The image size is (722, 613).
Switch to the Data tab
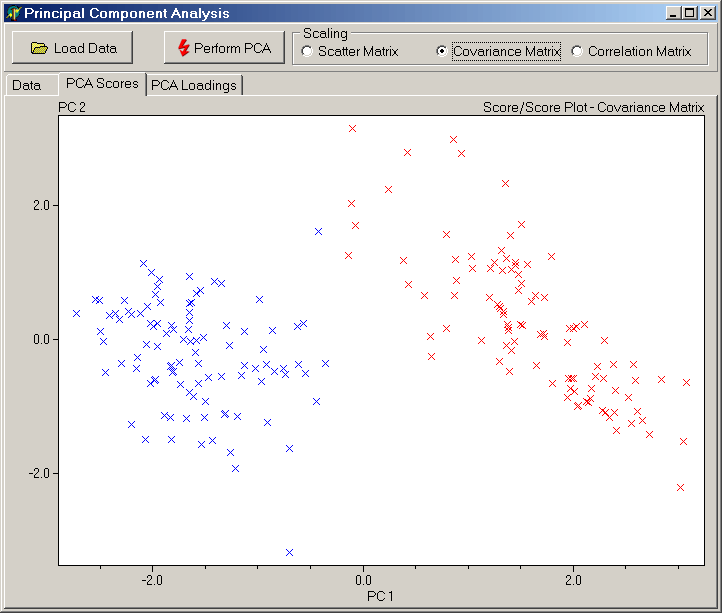pos(27,85)
